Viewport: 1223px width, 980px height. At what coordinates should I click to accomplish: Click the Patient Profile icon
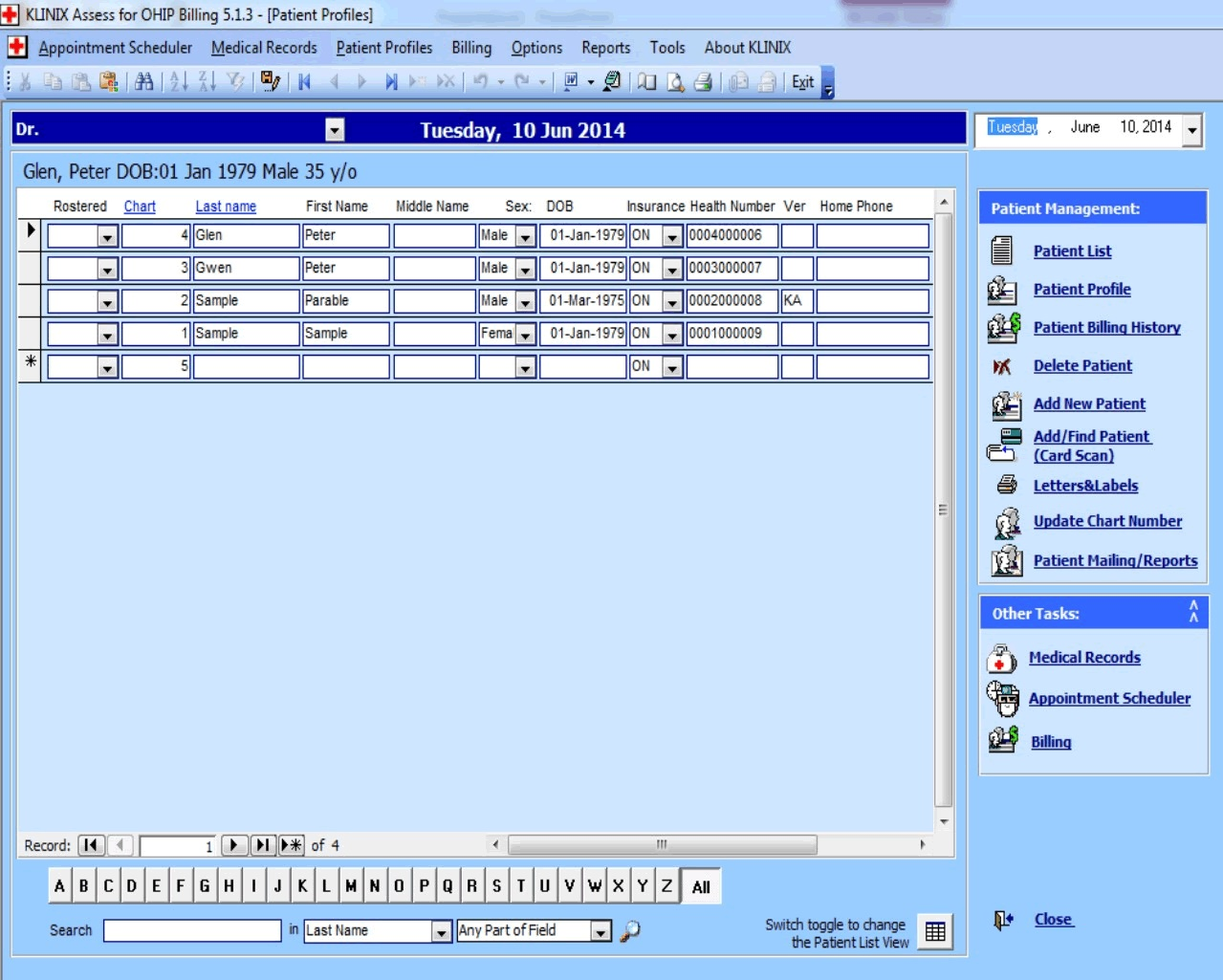tap(1001, 290)
